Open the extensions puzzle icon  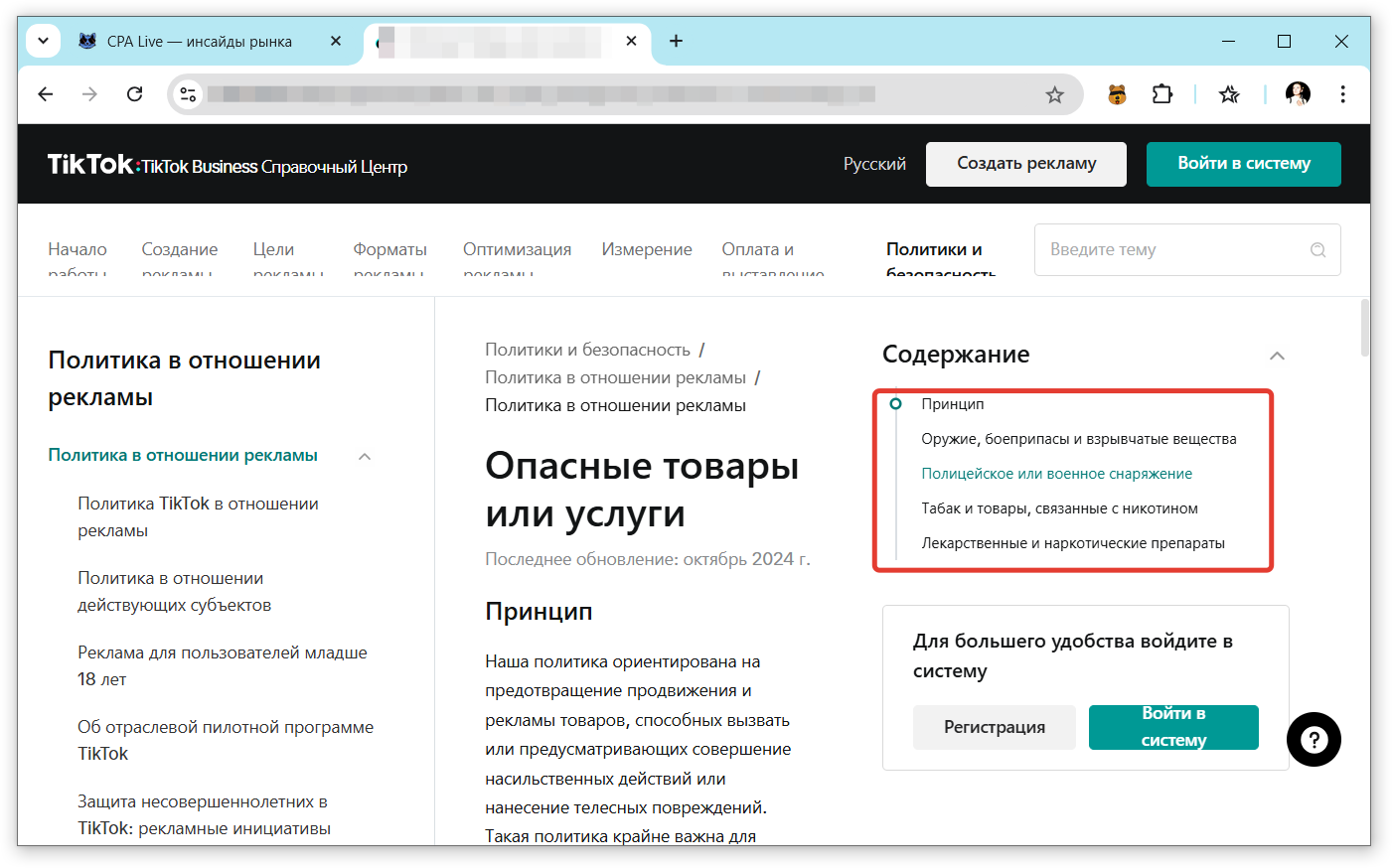pyautogui.click(x=1161, y=94)
